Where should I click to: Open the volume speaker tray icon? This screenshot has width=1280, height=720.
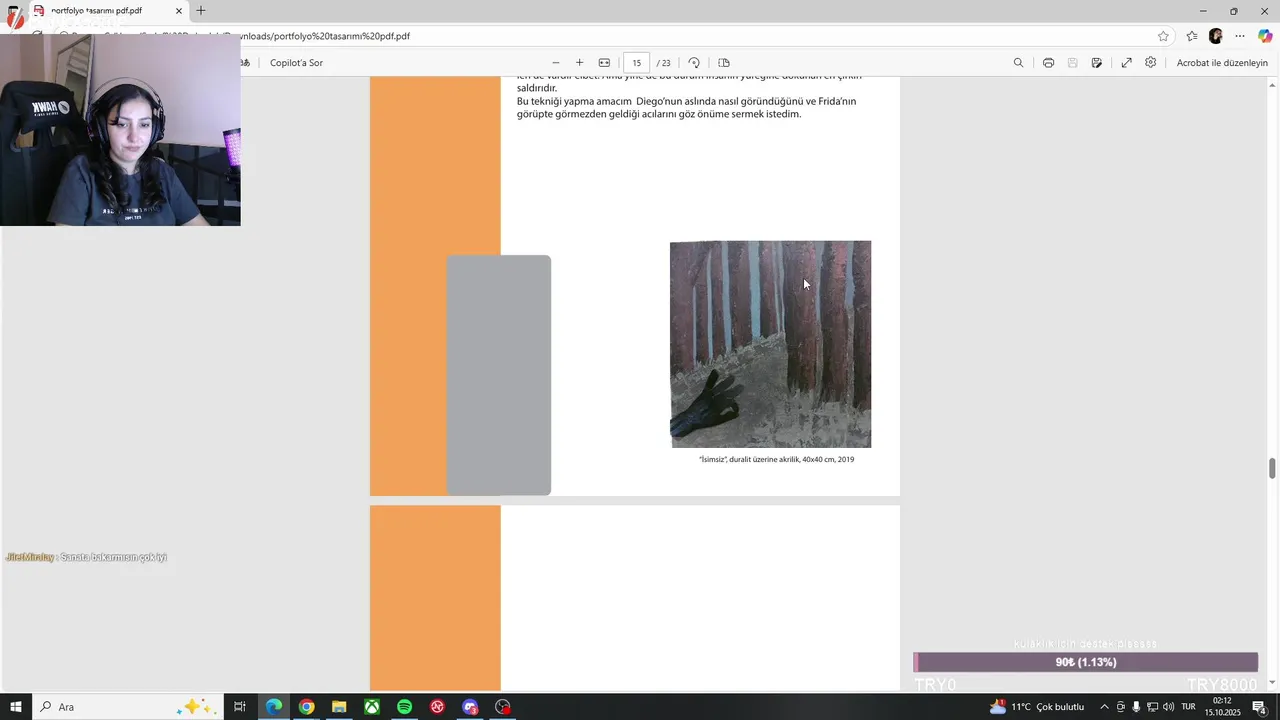coord(1168,707)
